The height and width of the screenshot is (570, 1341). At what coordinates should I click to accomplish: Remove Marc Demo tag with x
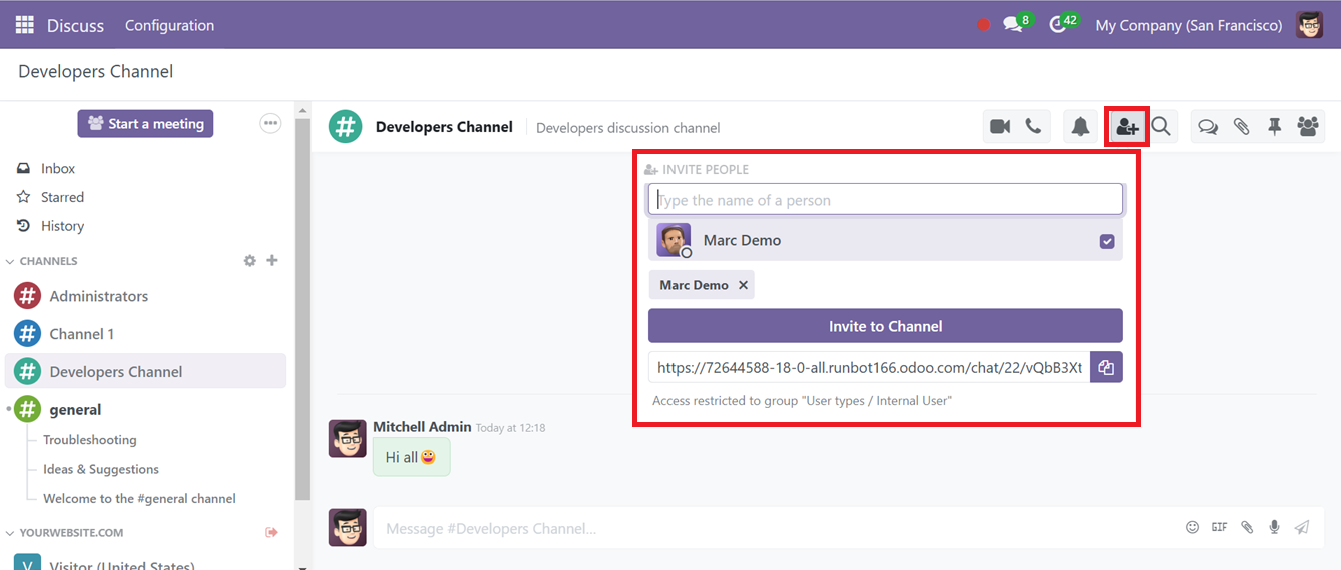[743, 285]
